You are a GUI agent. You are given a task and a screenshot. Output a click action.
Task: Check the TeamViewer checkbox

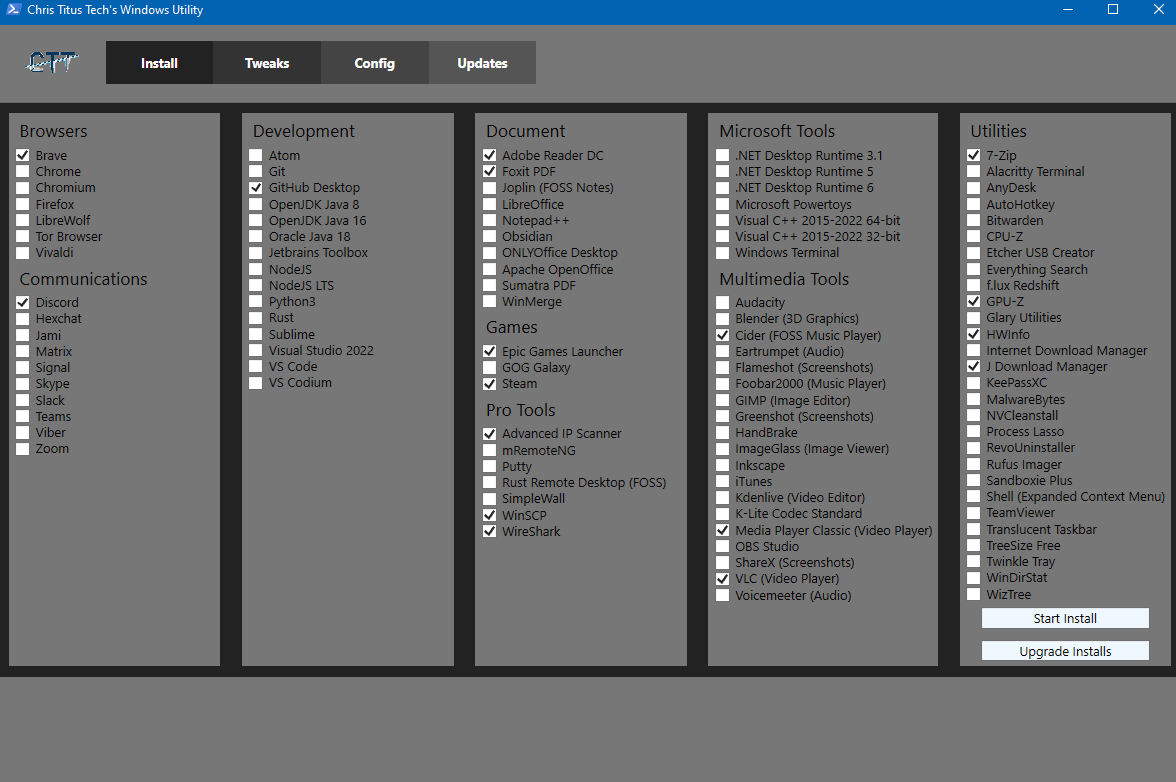(974, 513)
